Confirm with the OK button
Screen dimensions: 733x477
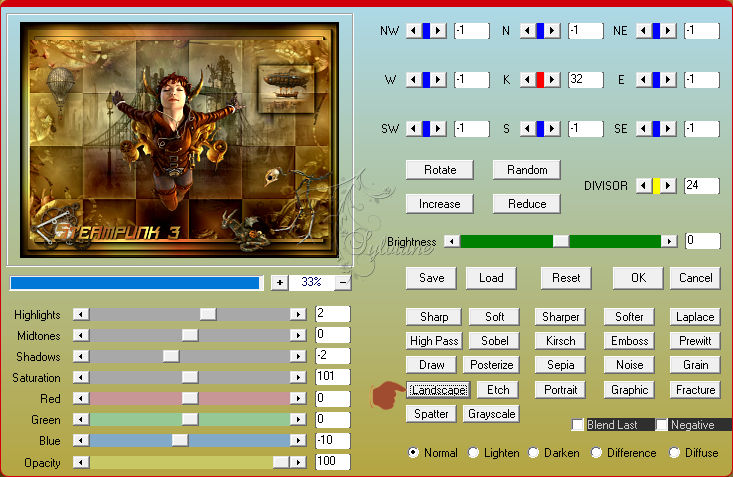638,278
